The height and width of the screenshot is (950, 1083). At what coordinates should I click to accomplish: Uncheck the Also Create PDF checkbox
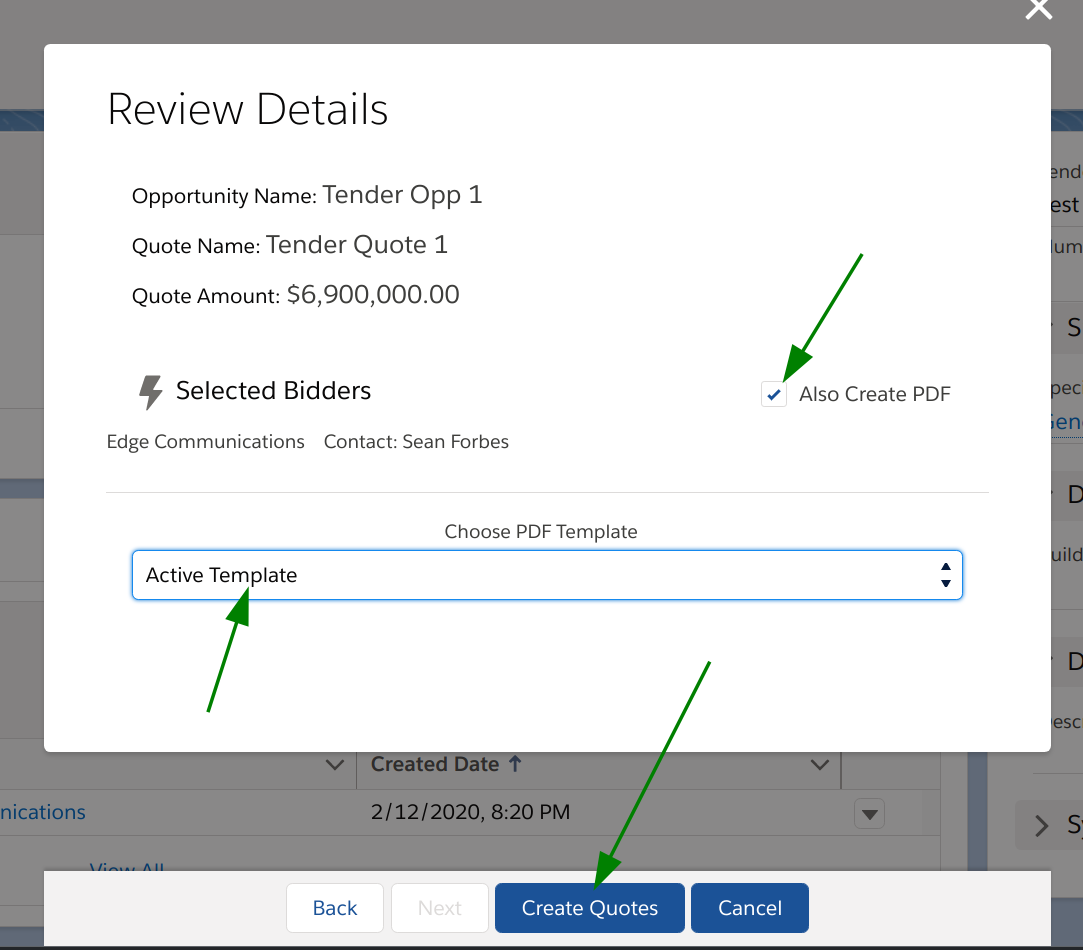[773, 394]
